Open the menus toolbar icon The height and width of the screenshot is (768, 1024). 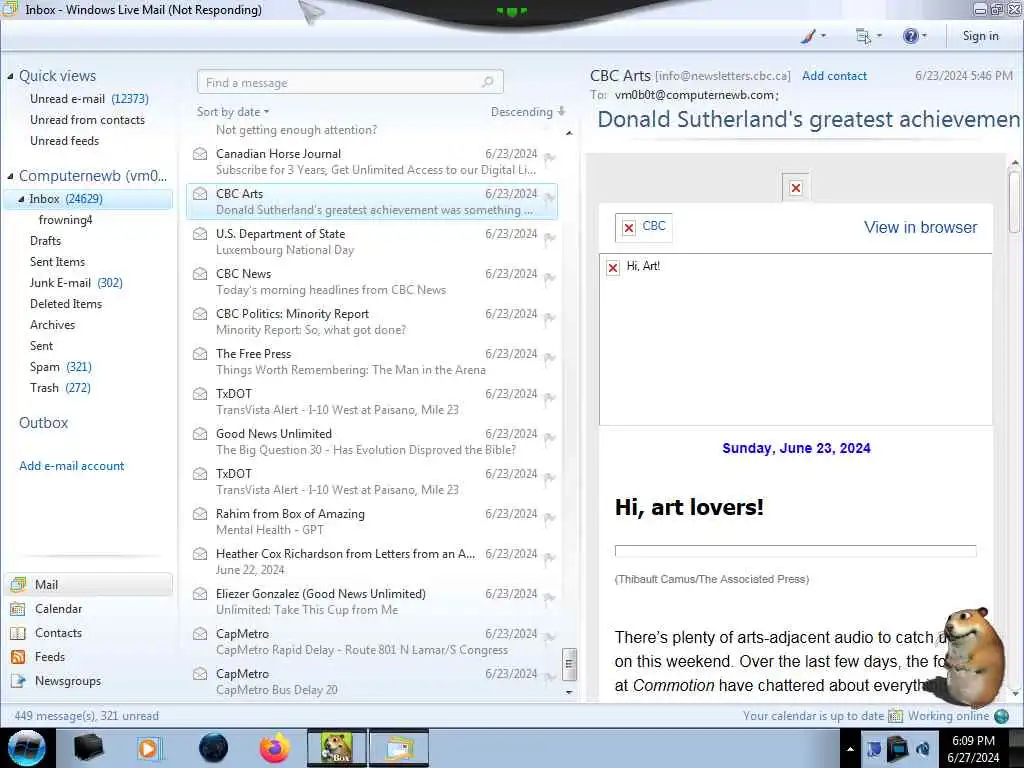point(863,36)
